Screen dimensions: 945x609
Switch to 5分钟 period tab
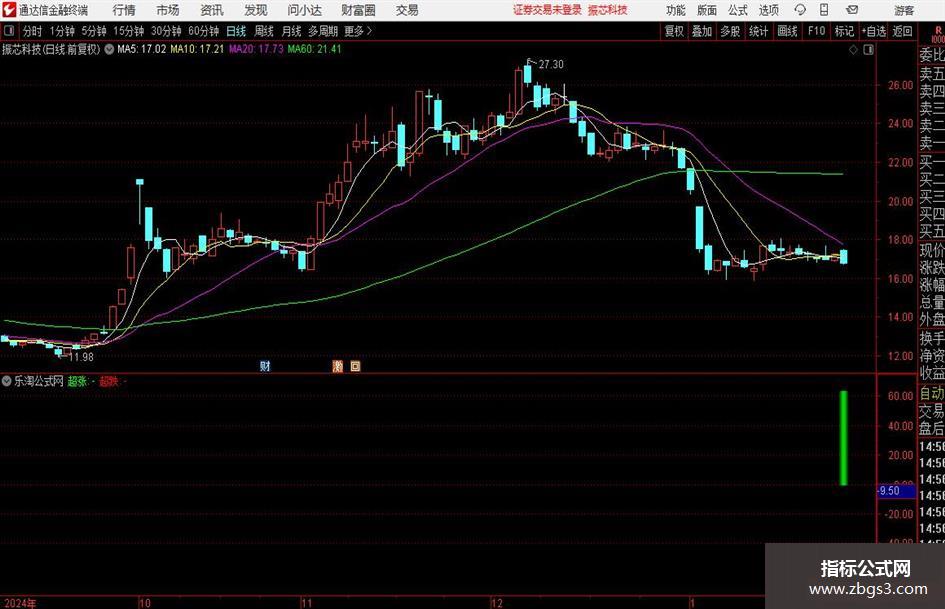(x=93, y=31)
